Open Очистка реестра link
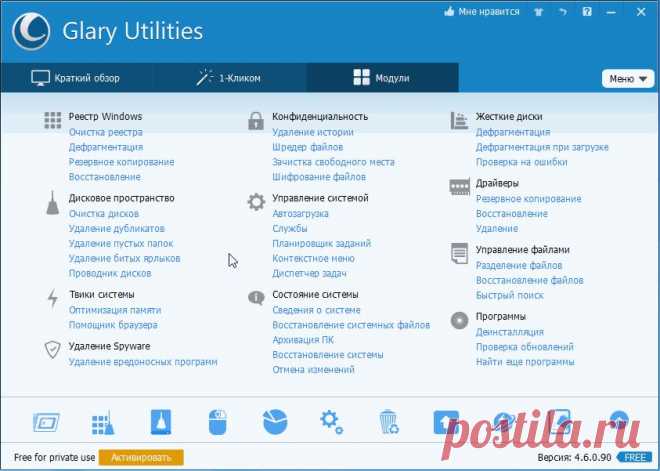Image resolution: width=660 pixels, height=471 pixels. (x=106, y=132)
